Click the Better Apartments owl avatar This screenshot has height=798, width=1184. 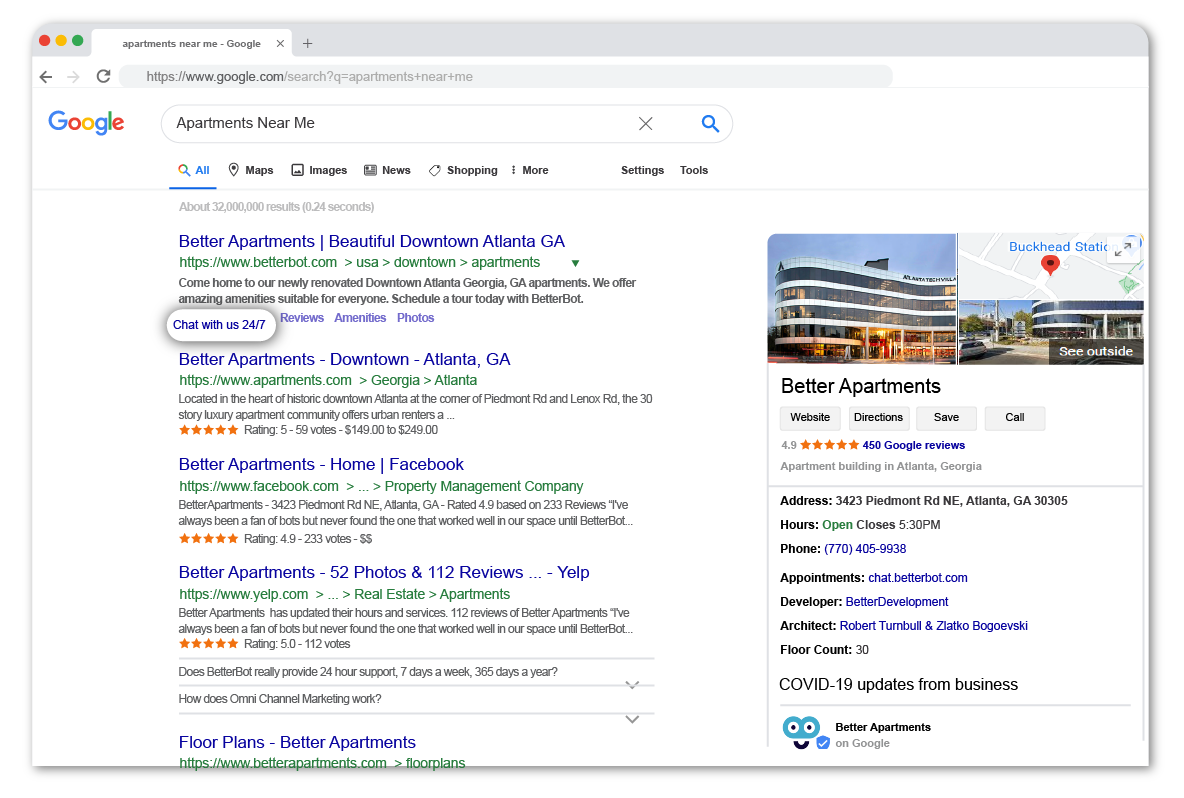pyautogui.click(x=801, y=731)
